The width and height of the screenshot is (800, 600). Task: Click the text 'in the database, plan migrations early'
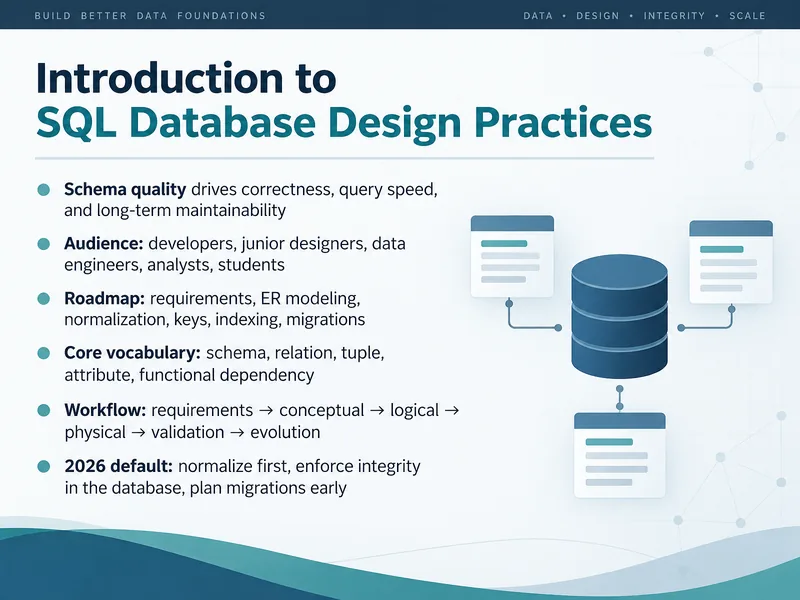[206, 488]
